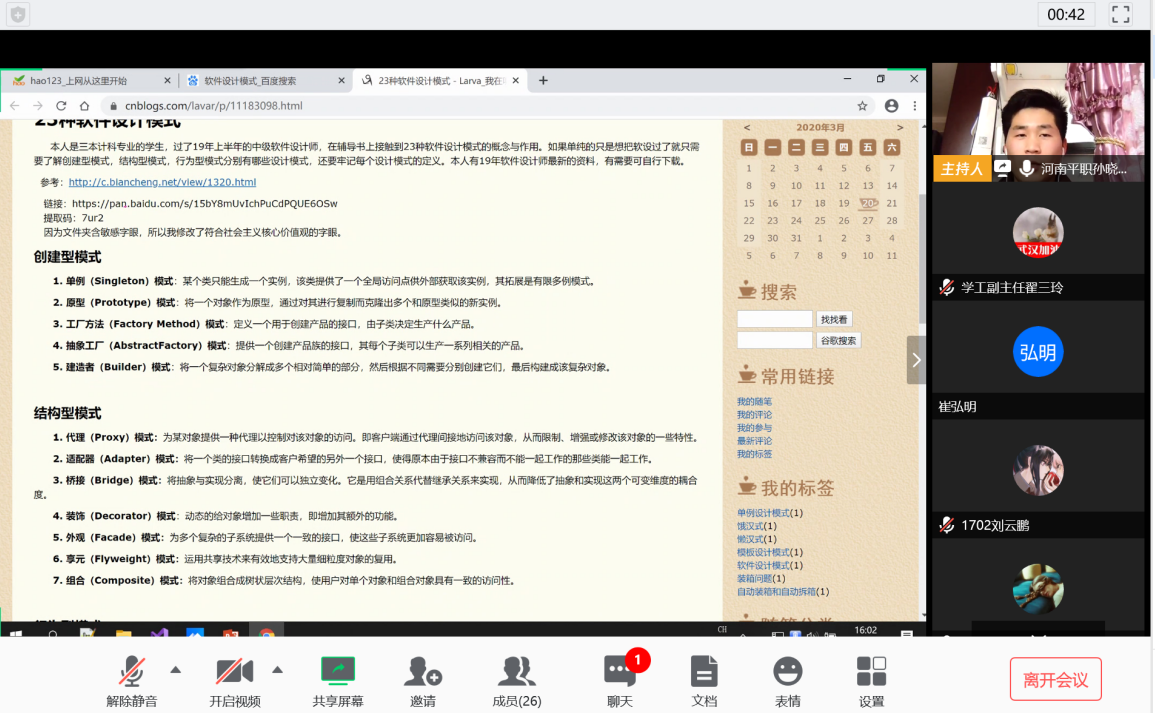Screen dimensions: 1155x713
Task: Go forward in the browser
Action: pyautogui.click(x=38, y=106)
